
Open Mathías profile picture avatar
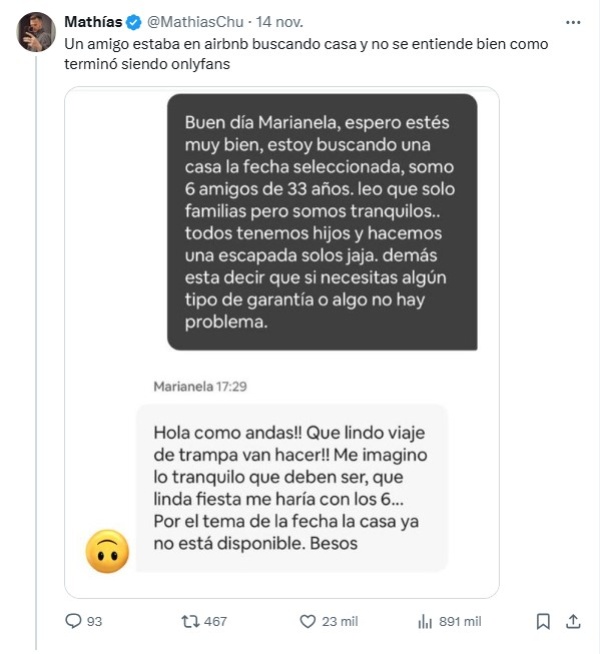35,32
